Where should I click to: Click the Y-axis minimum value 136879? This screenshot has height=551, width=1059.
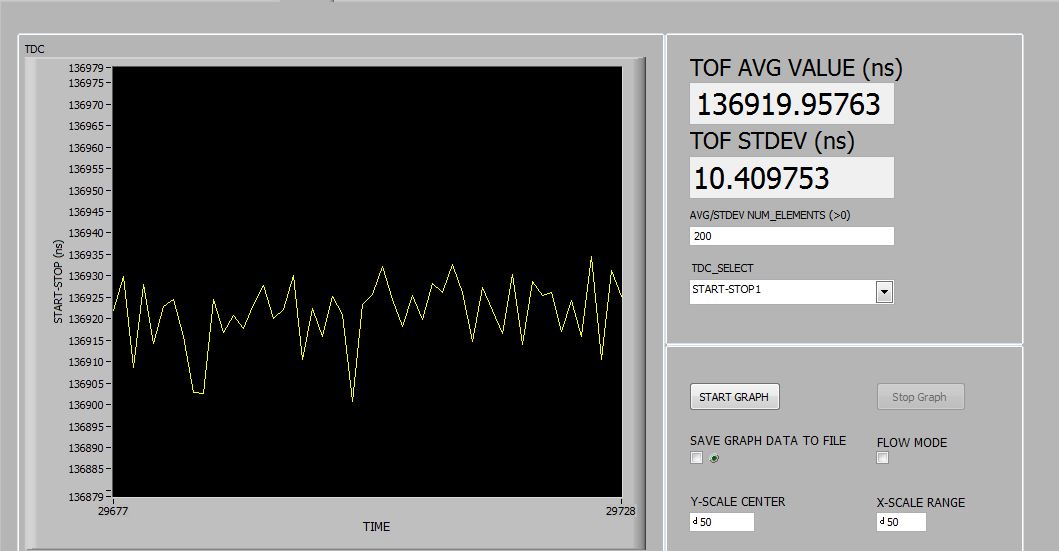click(x=86, y=497)
